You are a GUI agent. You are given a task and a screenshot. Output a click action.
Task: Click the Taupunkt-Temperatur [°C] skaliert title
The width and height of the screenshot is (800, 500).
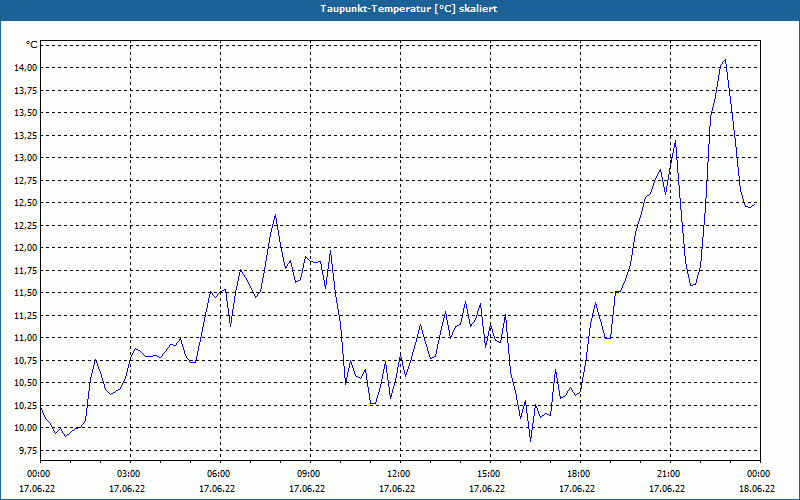coord(409,9)
